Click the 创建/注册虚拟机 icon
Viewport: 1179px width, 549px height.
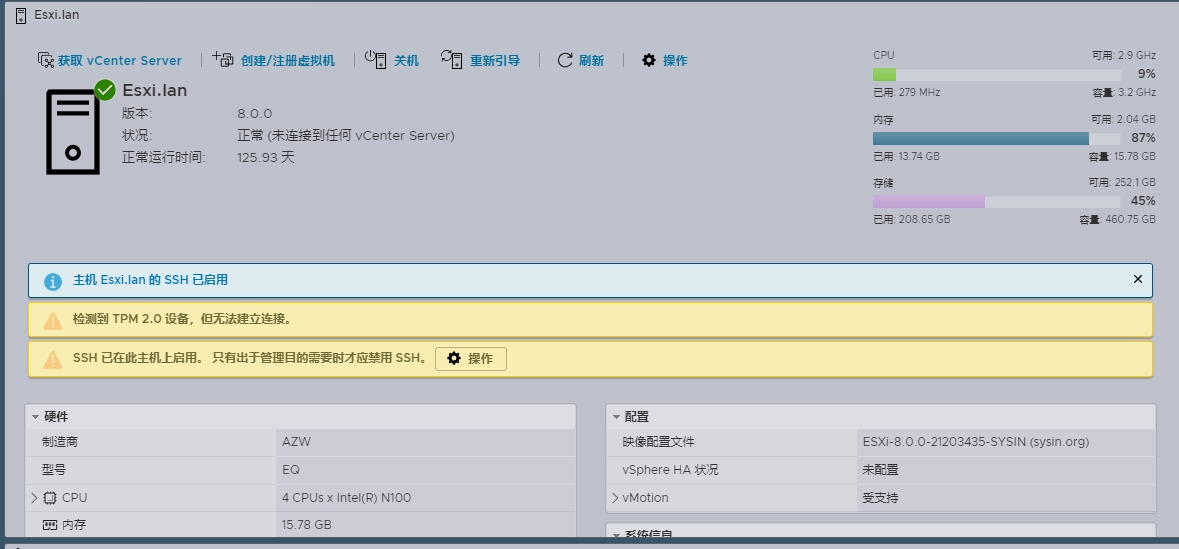pyautogui.click(x=223, y=60)
